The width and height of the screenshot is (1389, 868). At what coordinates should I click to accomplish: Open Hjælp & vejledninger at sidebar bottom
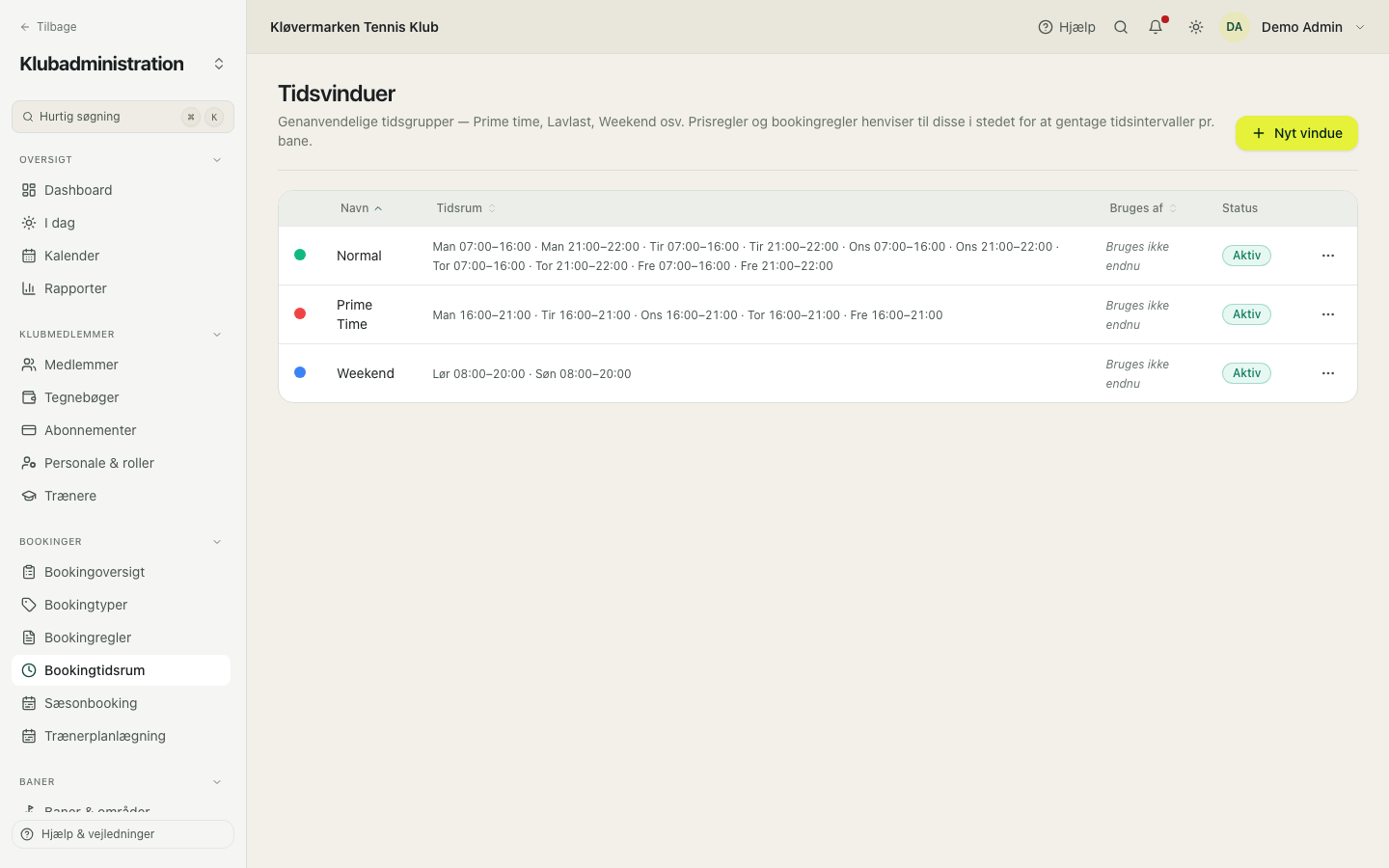click(123, 834)
